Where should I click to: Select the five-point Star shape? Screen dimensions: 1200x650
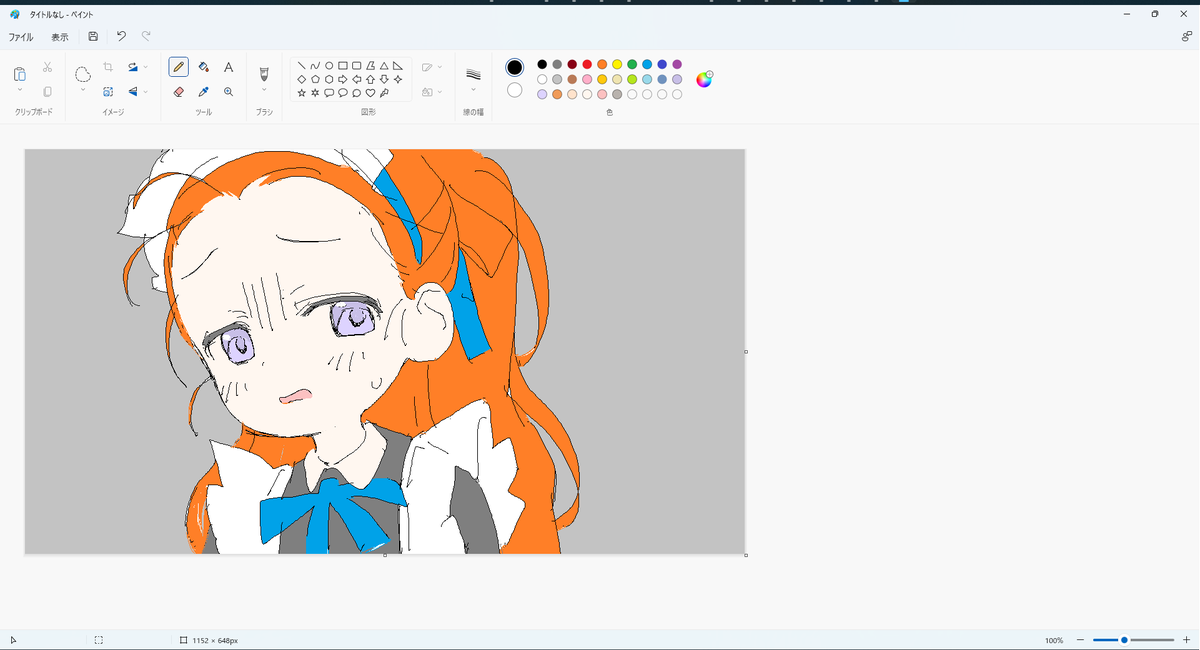click(x=301, y=93)
